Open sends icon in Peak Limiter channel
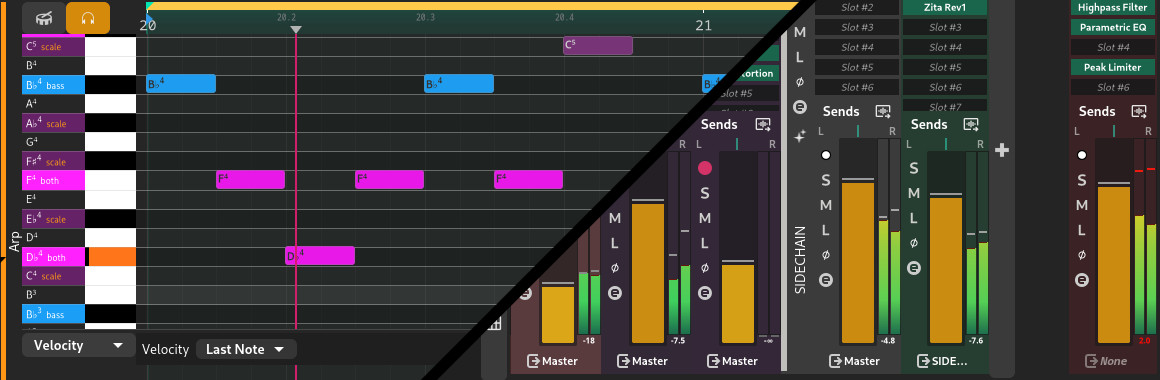1160x380 pixels. tap(1139, 112)
